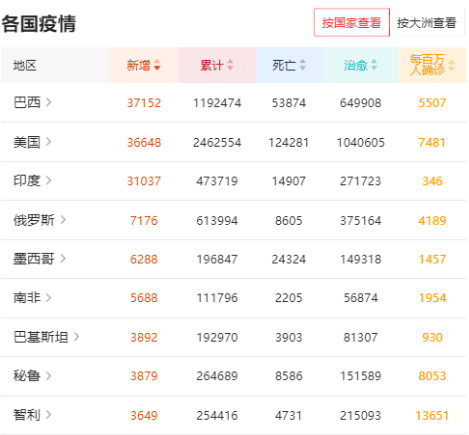The width and height of the screenshot is (469, 435).
Task: Expand 南非 row chevron
Action: (x=49, y=297)
